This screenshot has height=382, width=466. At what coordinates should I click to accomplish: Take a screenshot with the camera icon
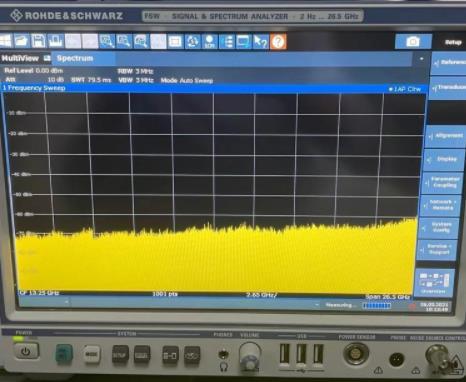click(x=413, y=41)
